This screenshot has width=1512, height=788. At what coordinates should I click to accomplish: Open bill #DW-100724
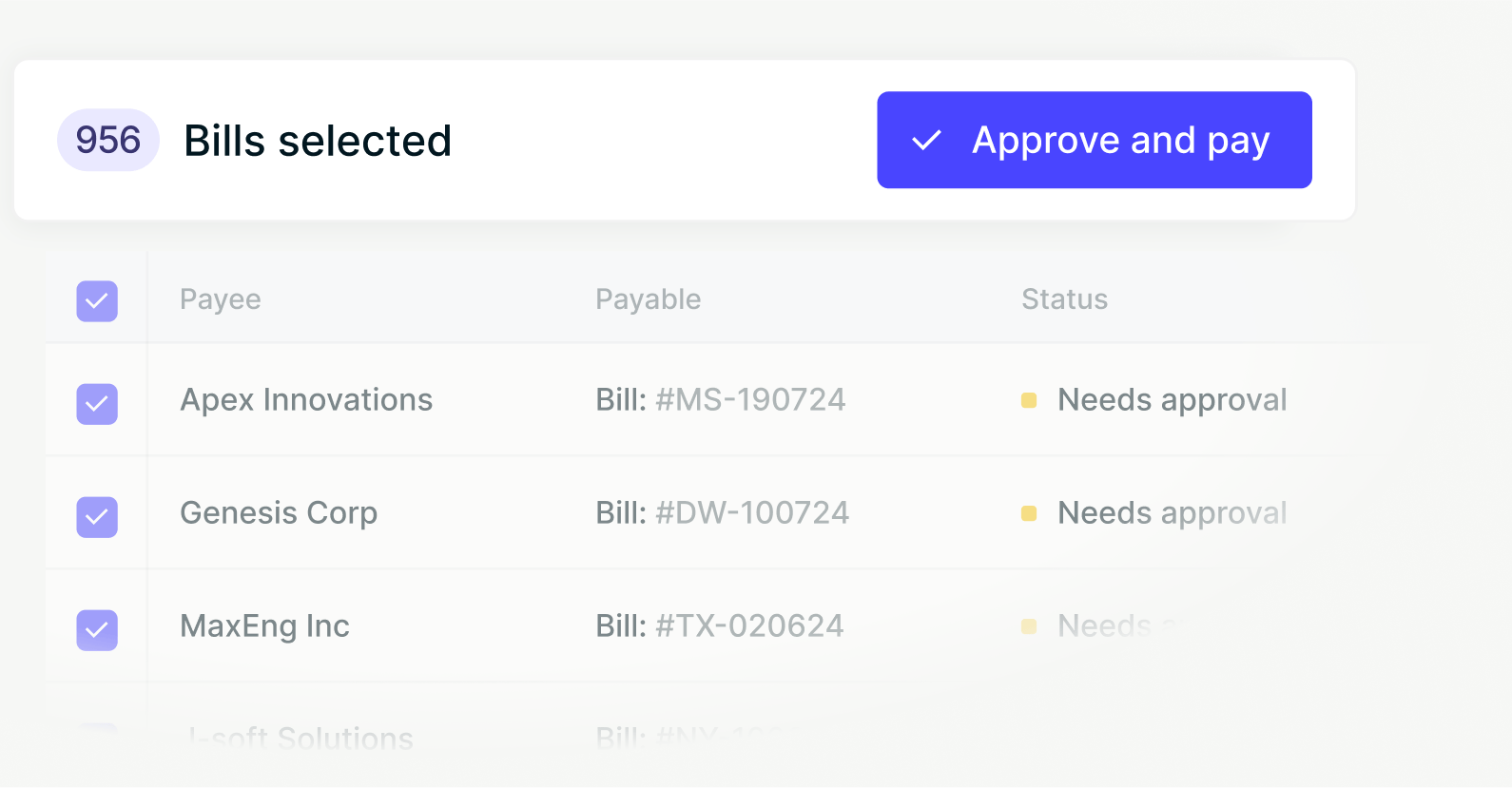click(722, 513)
